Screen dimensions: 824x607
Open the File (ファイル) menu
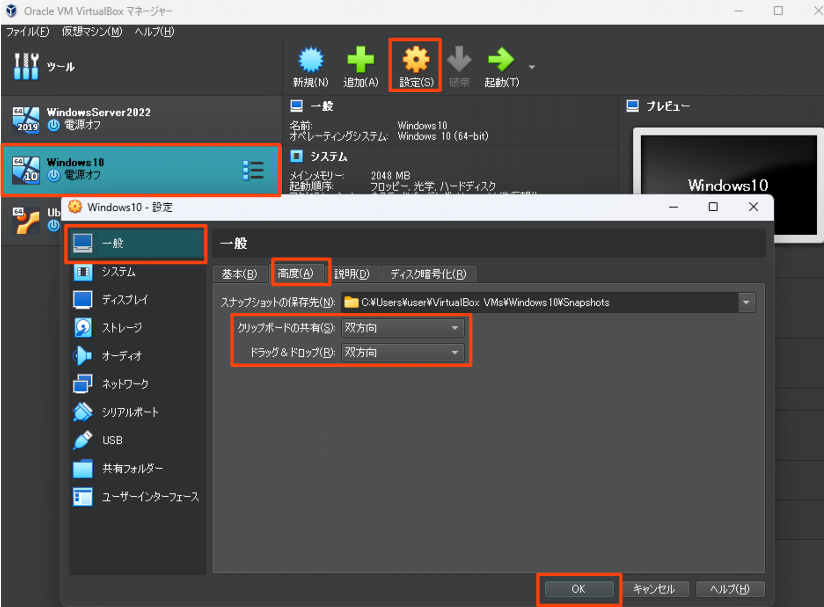(x=27, y=32)
